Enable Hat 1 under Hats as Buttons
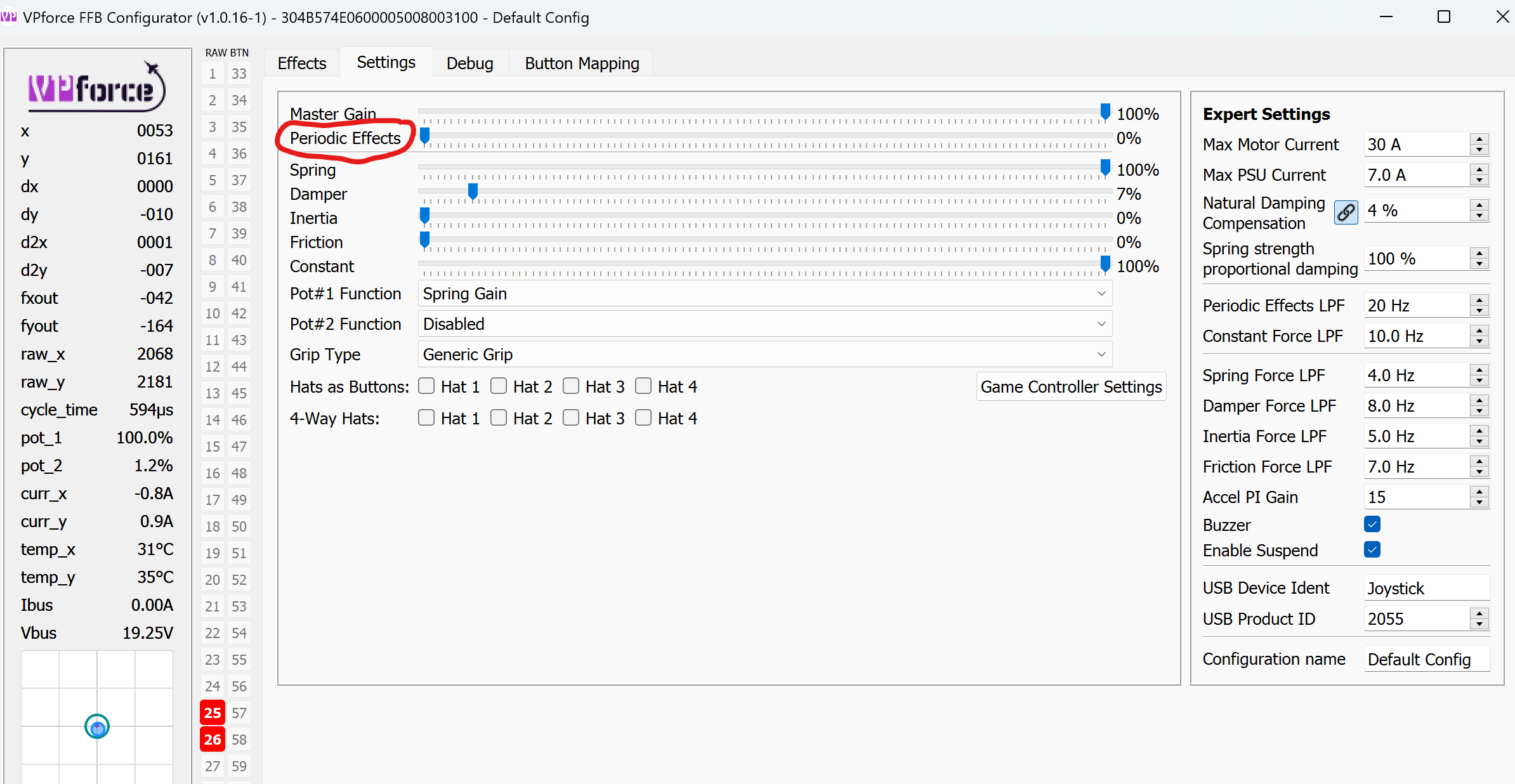 pyautogui.click(x=427, y=386)
